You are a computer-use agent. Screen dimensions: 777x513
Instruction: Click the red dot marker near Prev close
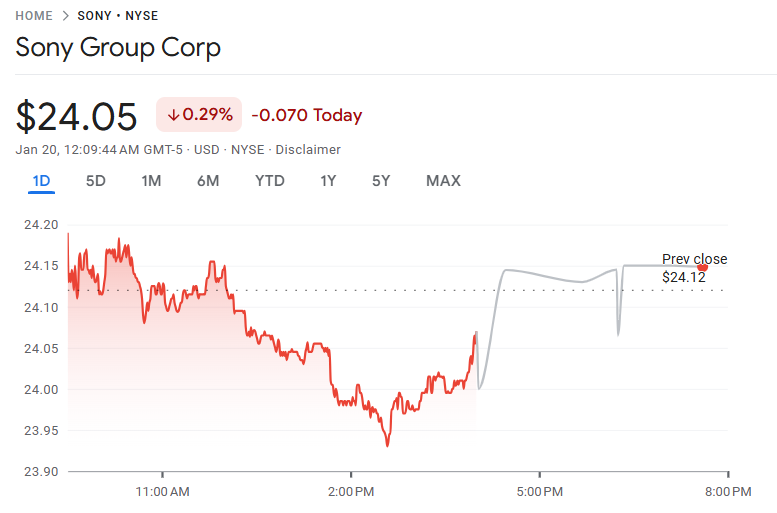click(x=703, y=267)
